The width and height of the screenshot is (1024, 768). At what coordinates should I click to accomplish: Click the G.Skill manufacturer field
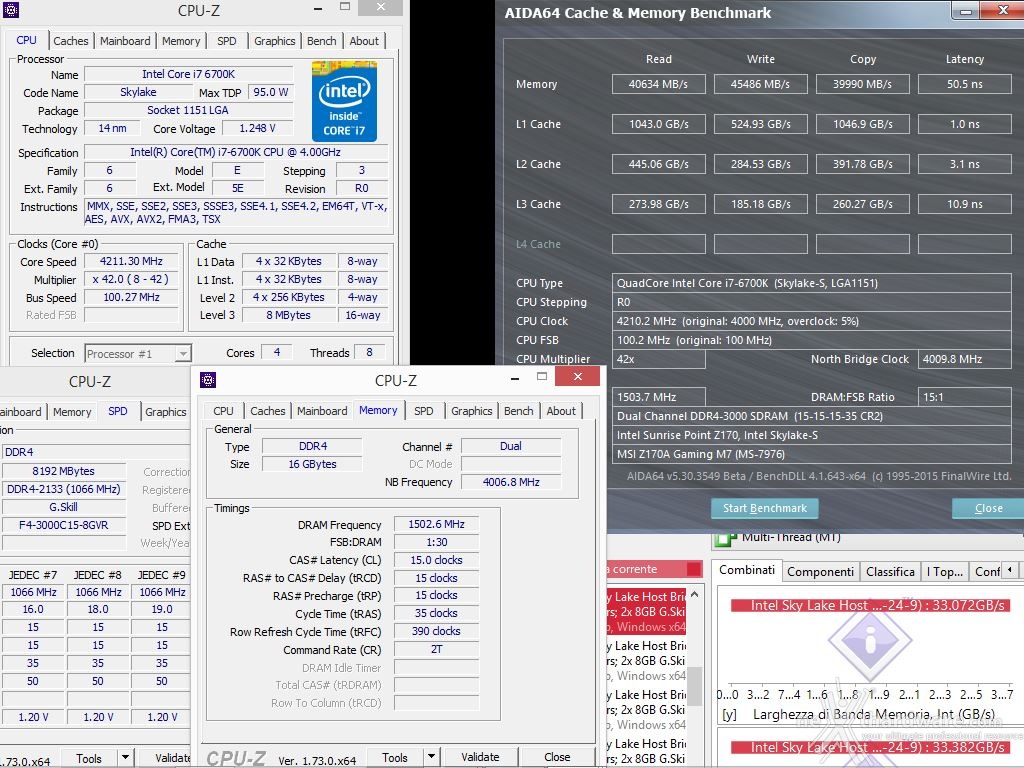[x=63, y=507]
